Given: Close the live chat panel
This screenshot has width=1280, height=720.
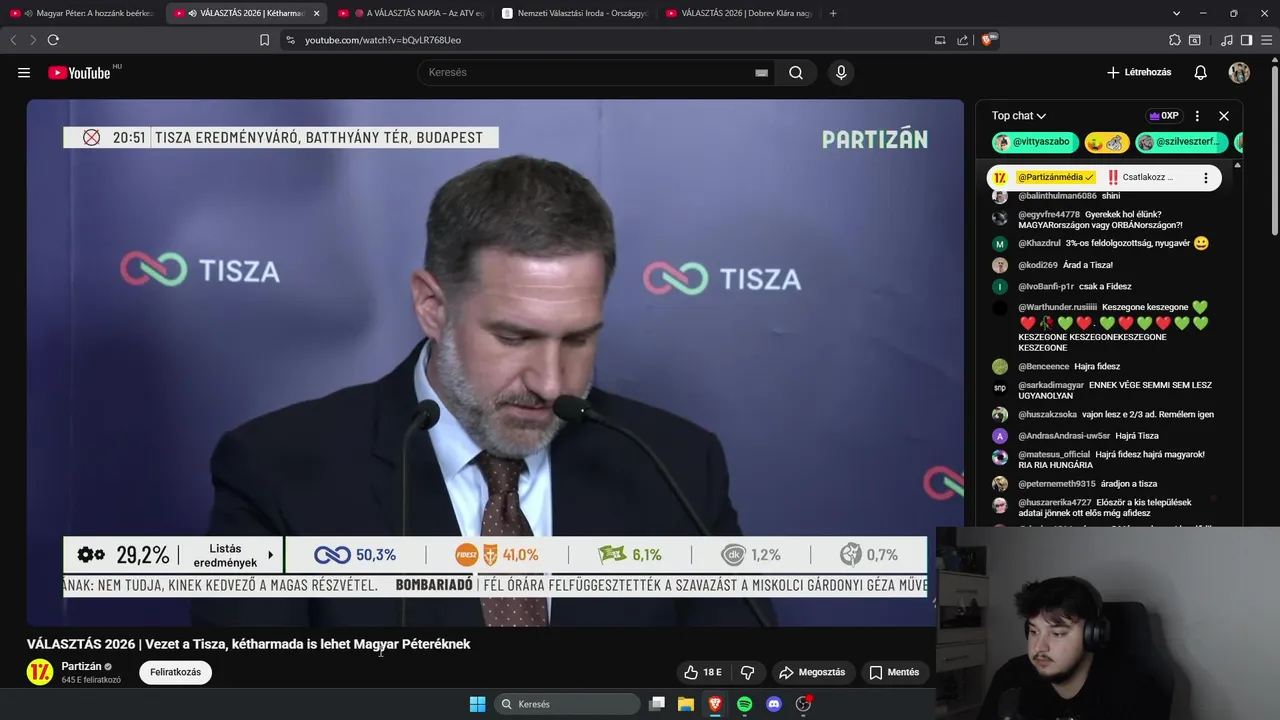Looking at the screenshot, I should point(1223,116).
